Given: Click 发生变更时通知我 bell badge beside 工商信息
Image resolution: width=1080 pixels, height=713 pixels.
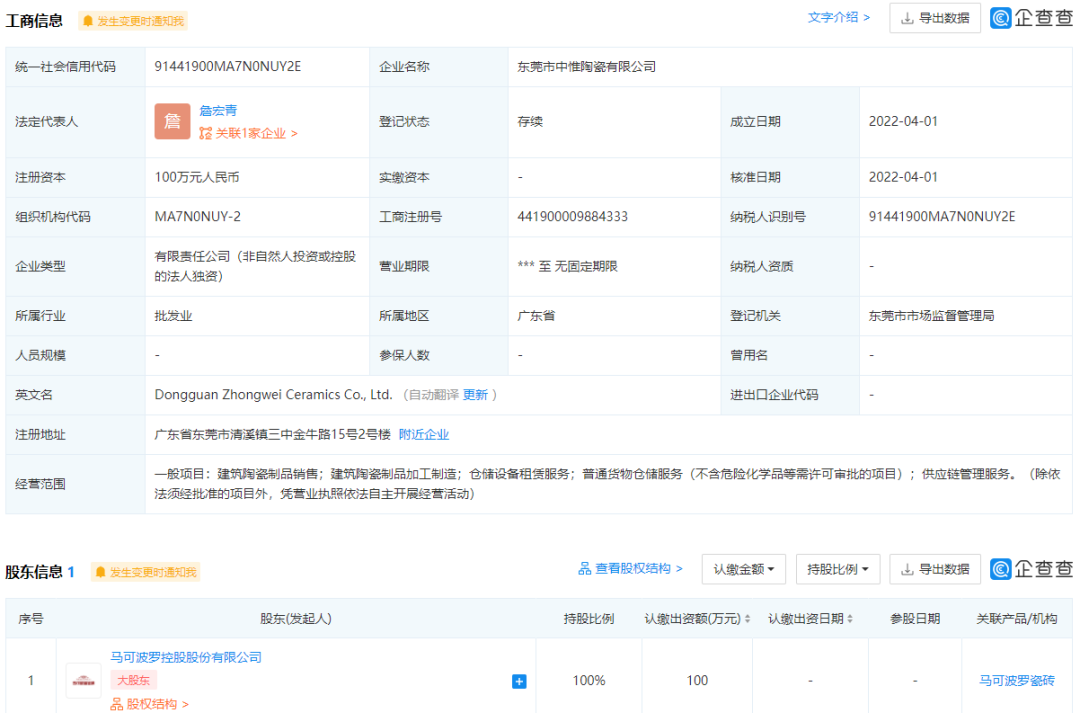Looking at the screenshot, I should (133, 21).
